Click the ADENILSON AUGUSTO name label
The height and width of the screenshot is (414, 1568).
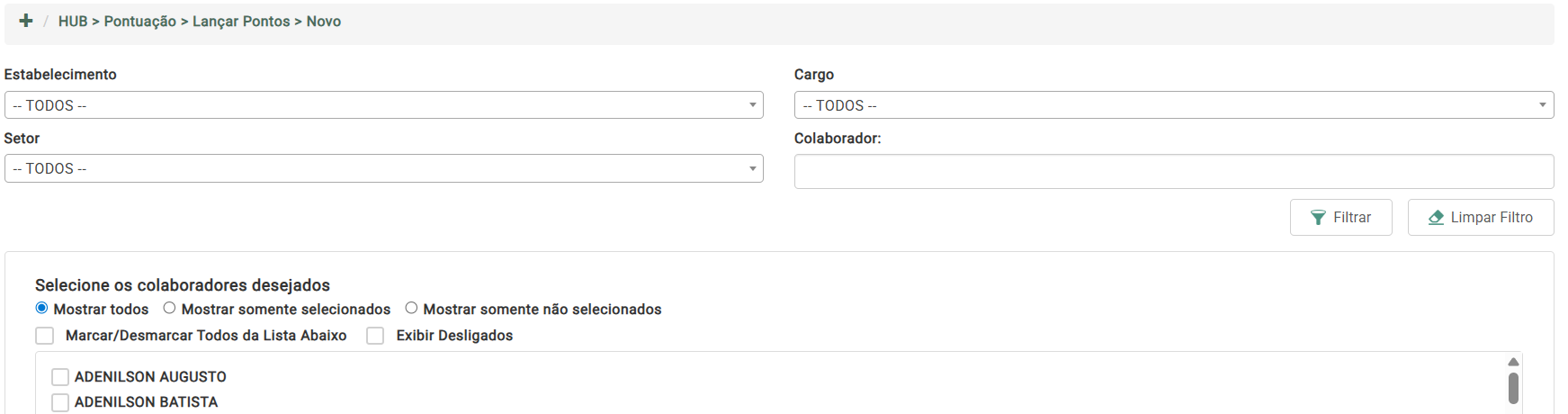pos(150,377)
